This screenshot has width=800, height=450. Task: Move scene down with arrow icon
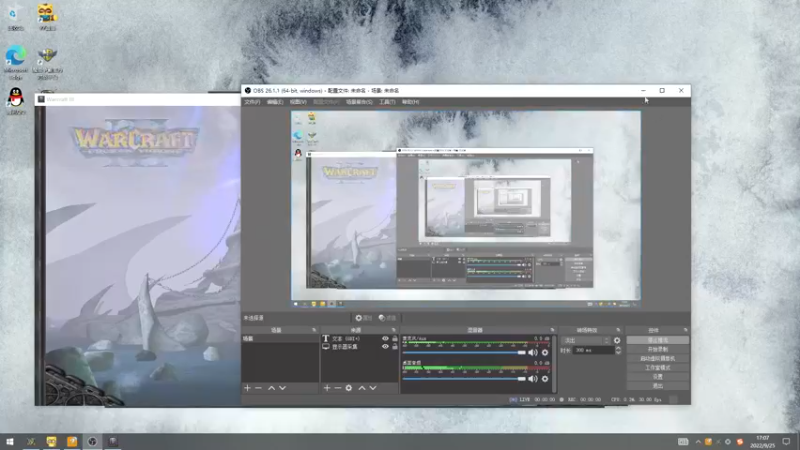click(x=283, y=388)
